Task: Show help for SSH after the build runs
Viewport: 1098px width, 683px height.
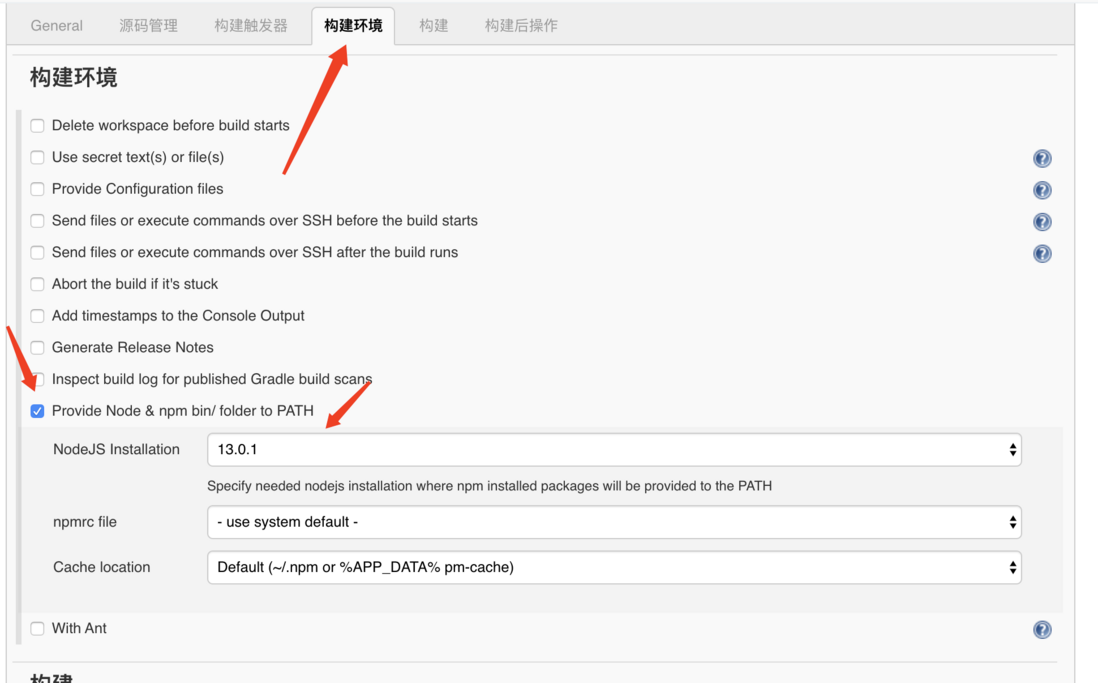Action: pos(1042,254)
